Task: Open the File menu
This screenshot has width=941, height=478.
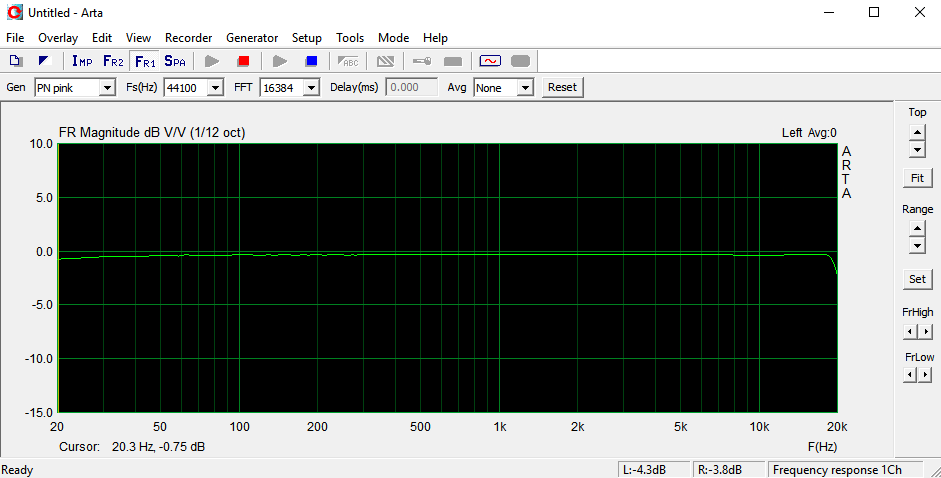Action: 15,38
